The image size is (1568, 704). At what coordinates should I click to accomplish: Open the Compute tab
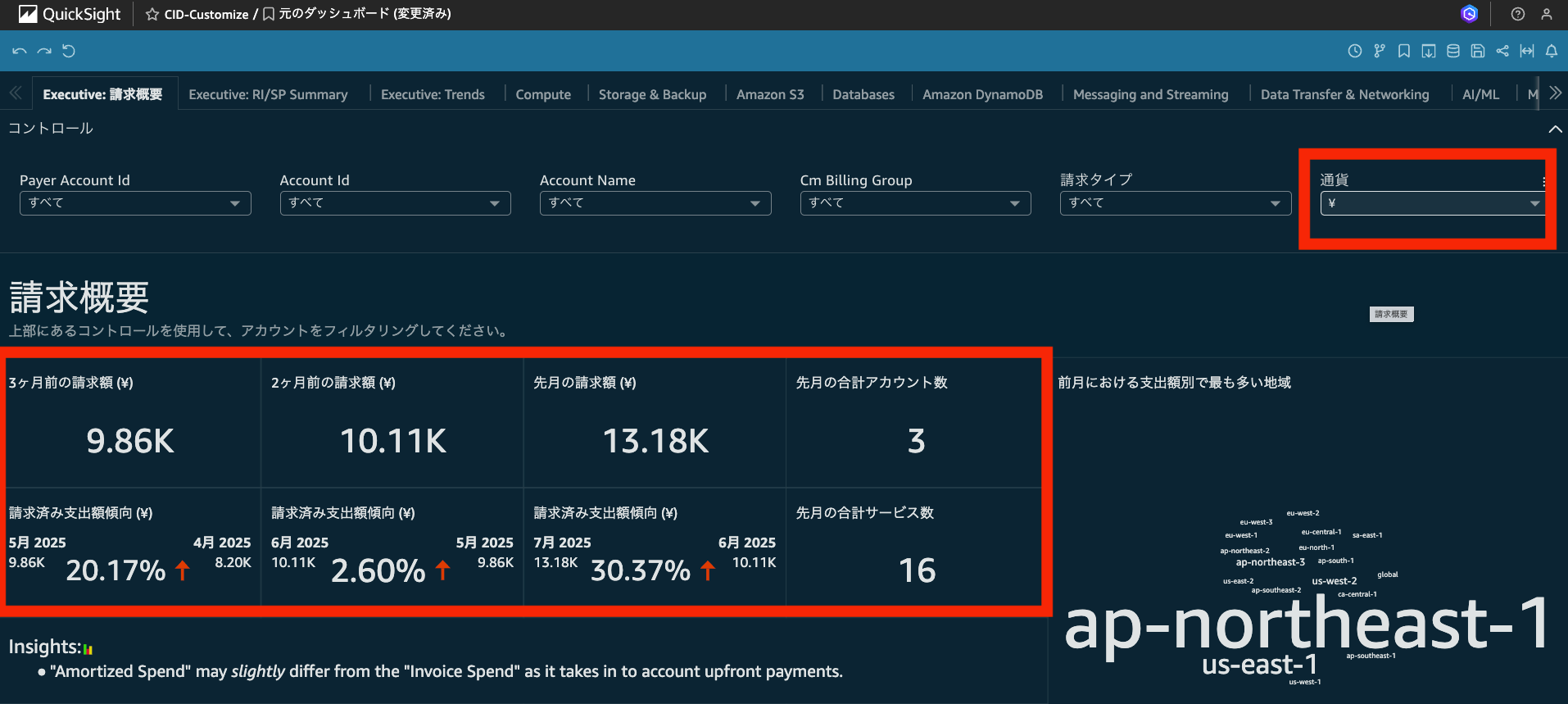coord(543,94)
